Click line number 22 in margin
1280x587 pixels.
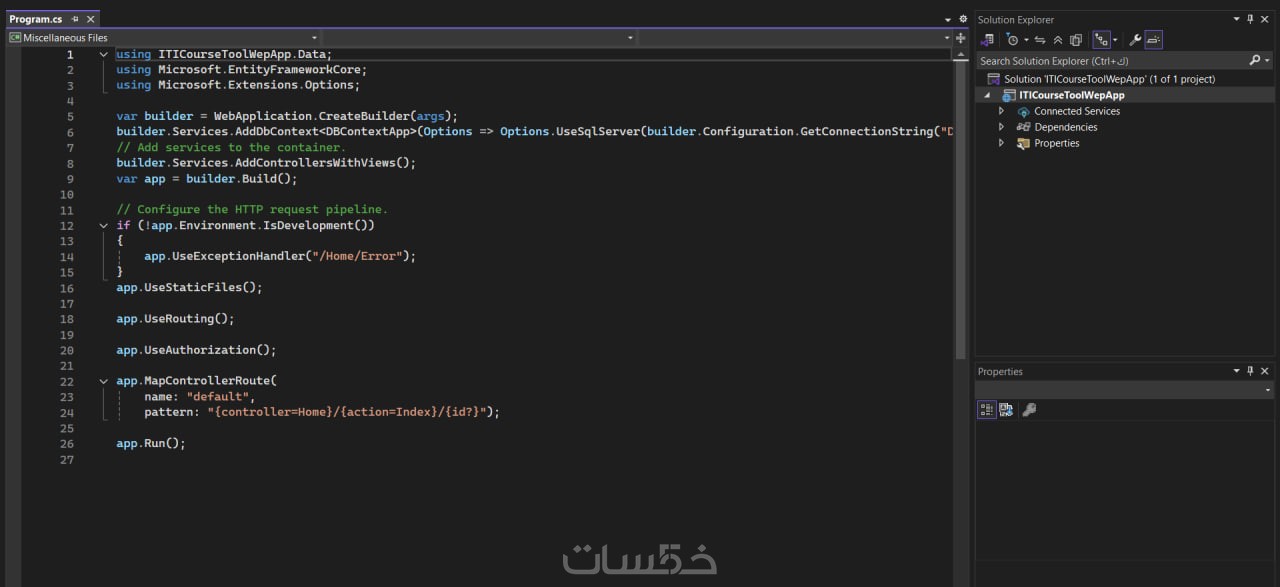click(x=67, y=381)
